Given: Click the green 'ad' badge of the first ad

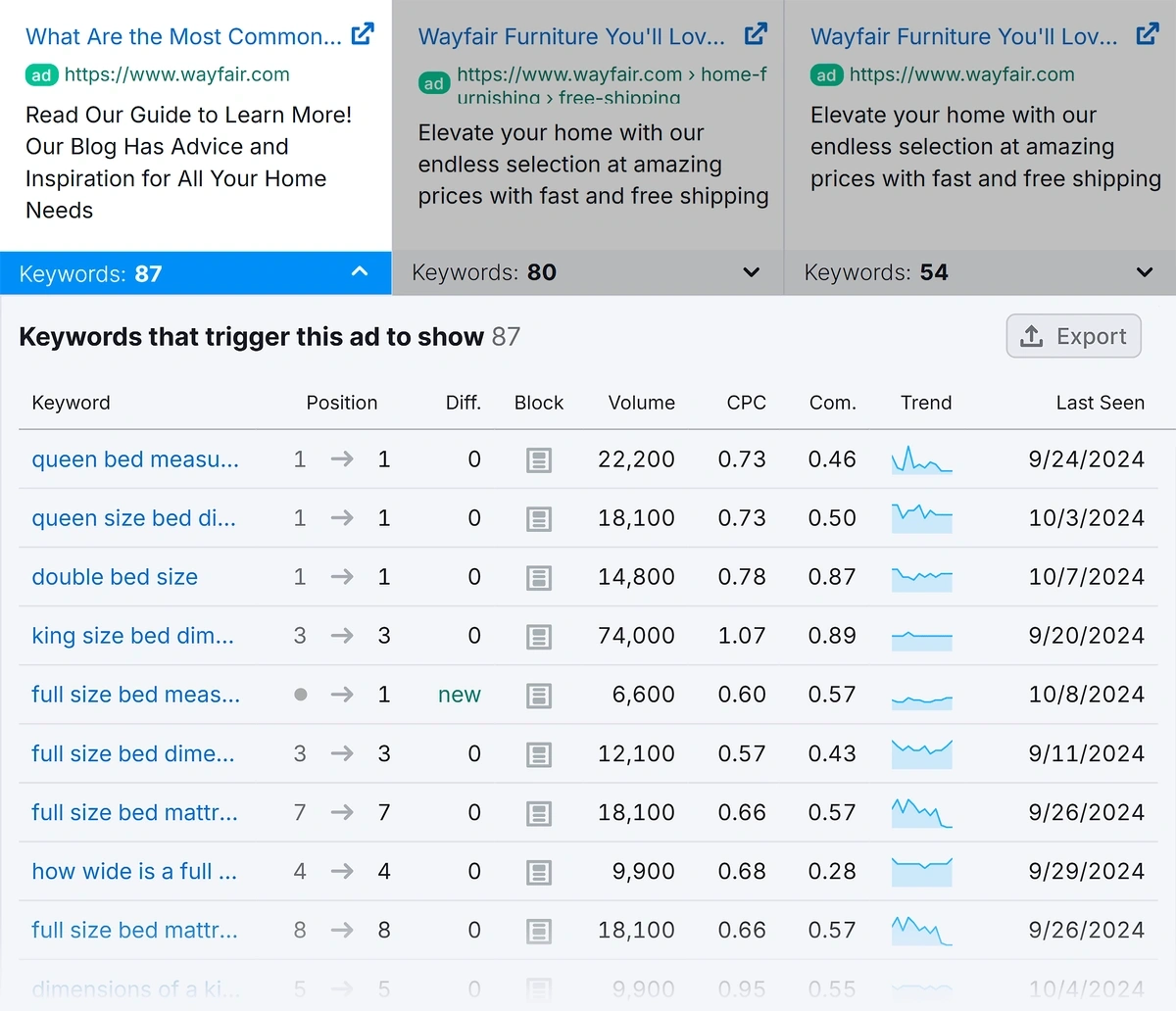Looking at the screenshot, I should click(x=41, y=74).
